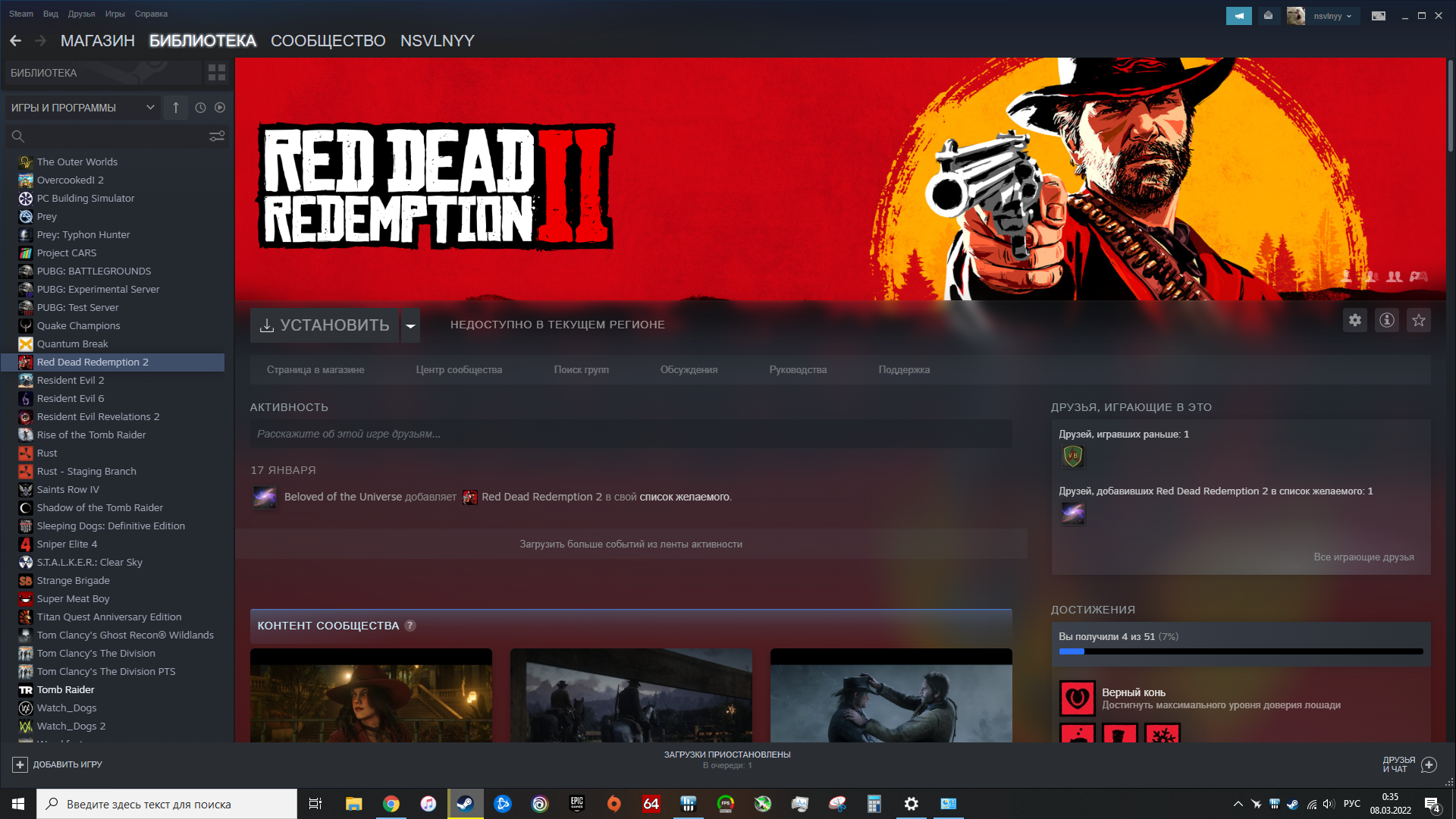
Task: Click the game info icon
Action: (x=1386, y=321)
